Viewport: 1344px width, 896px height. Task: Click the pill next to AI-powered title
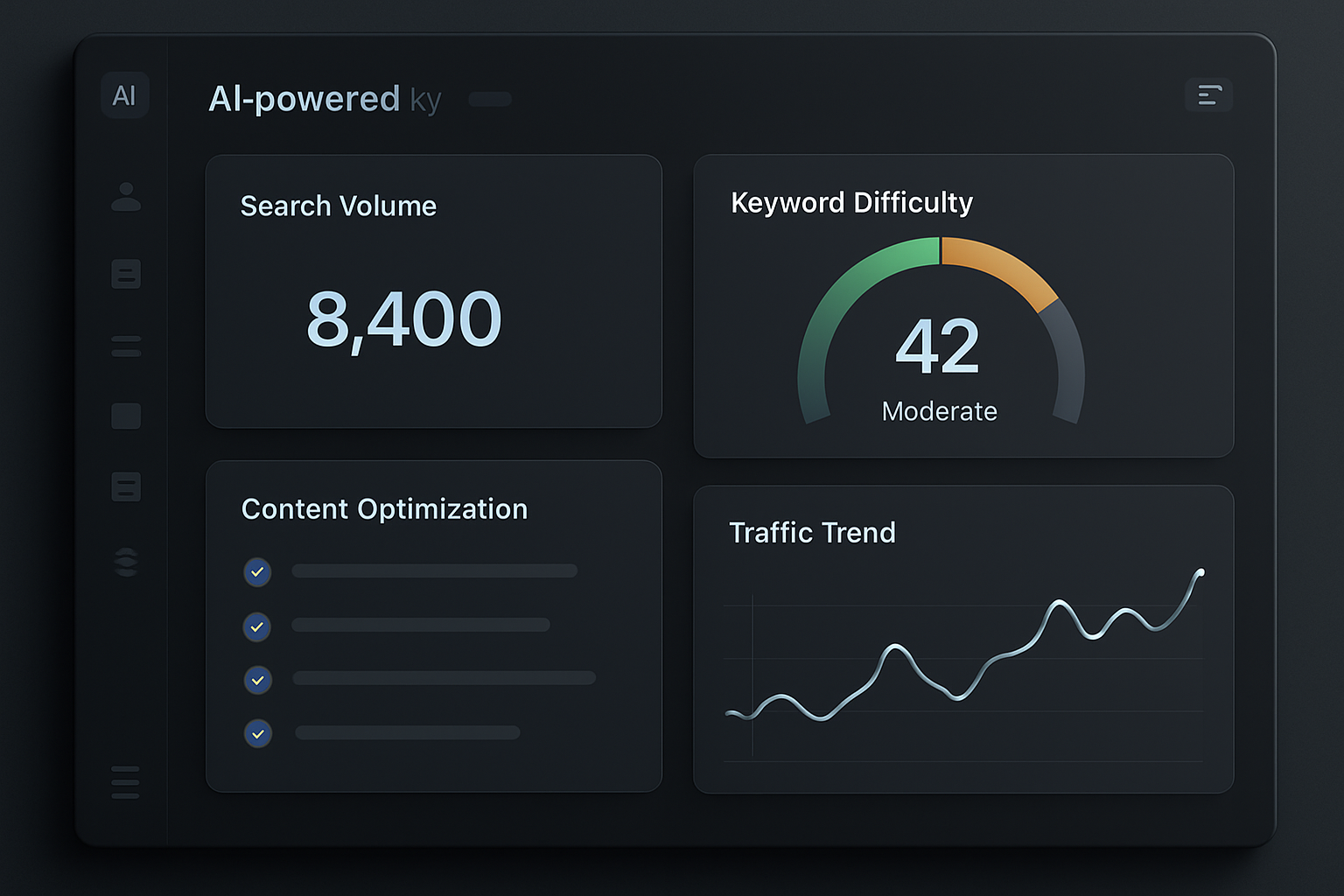pyautogui.click(x=490, y=99)
